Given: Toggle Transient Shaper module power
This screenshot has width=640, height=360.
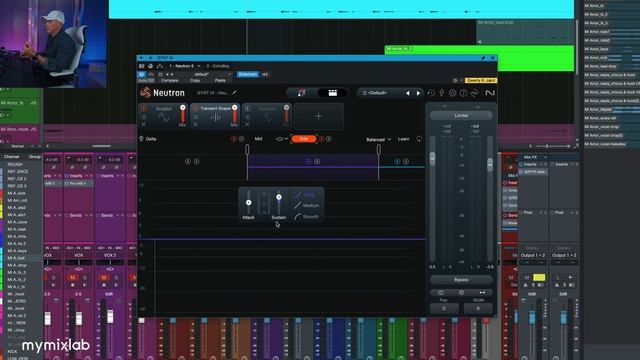Looking at the screenshot, I should pos(196,109).
